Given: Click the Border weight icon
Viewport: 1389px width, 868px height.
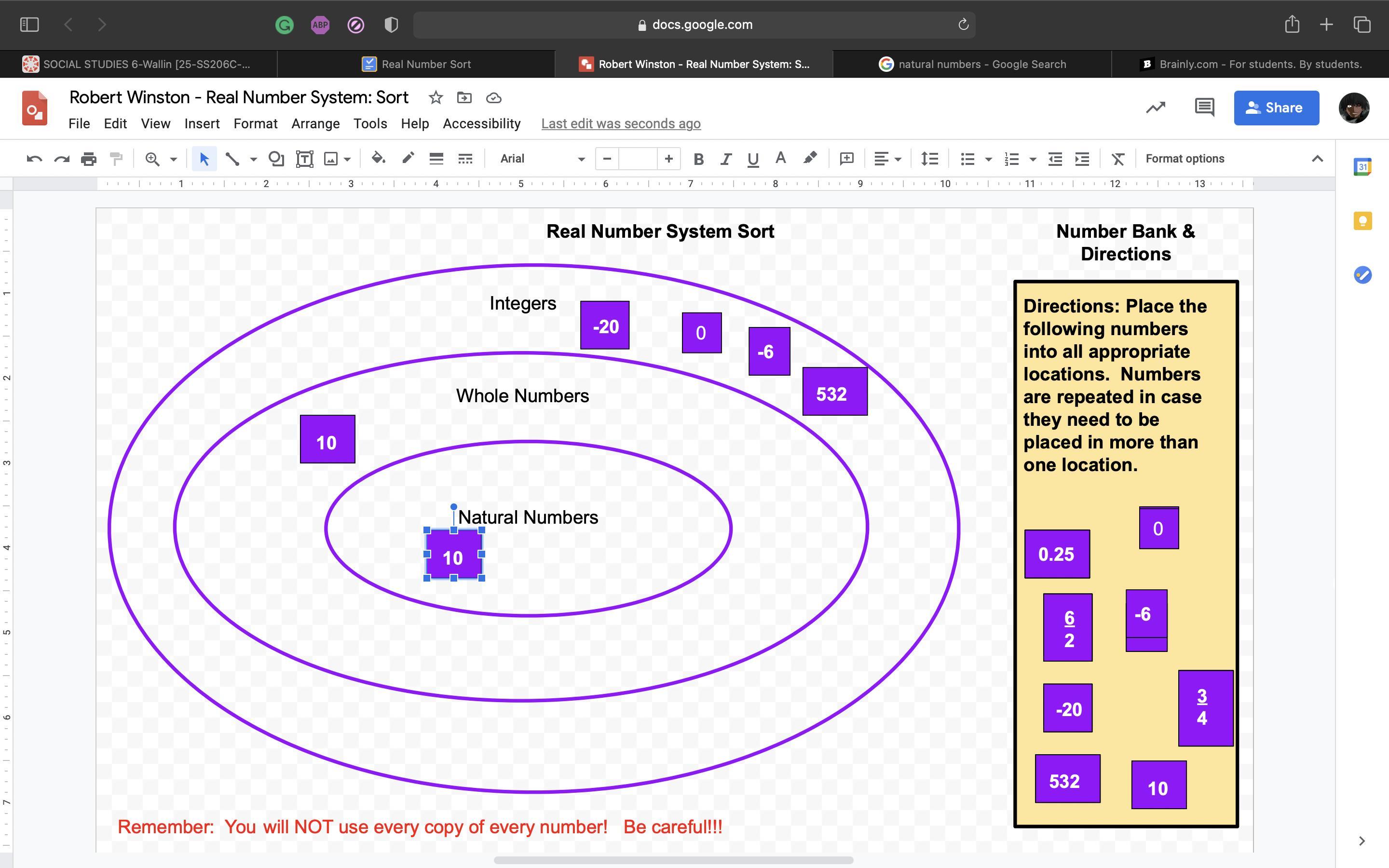Looking at the screenshot, I should pyautogui.click(x=436, y=159).
